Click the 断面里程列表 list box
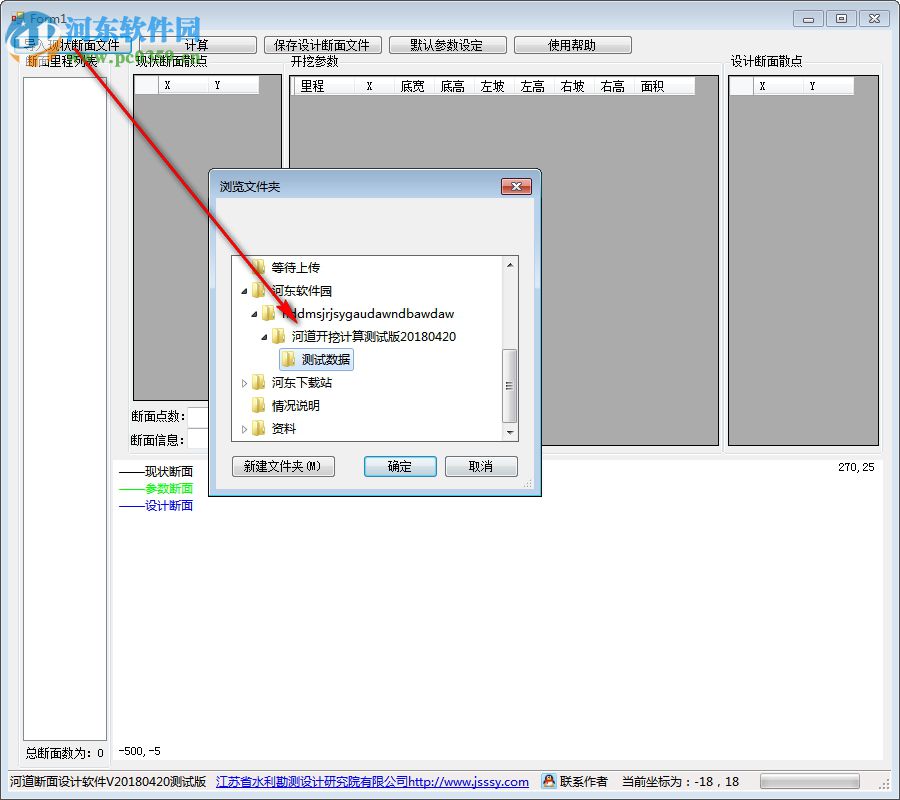 65,409
